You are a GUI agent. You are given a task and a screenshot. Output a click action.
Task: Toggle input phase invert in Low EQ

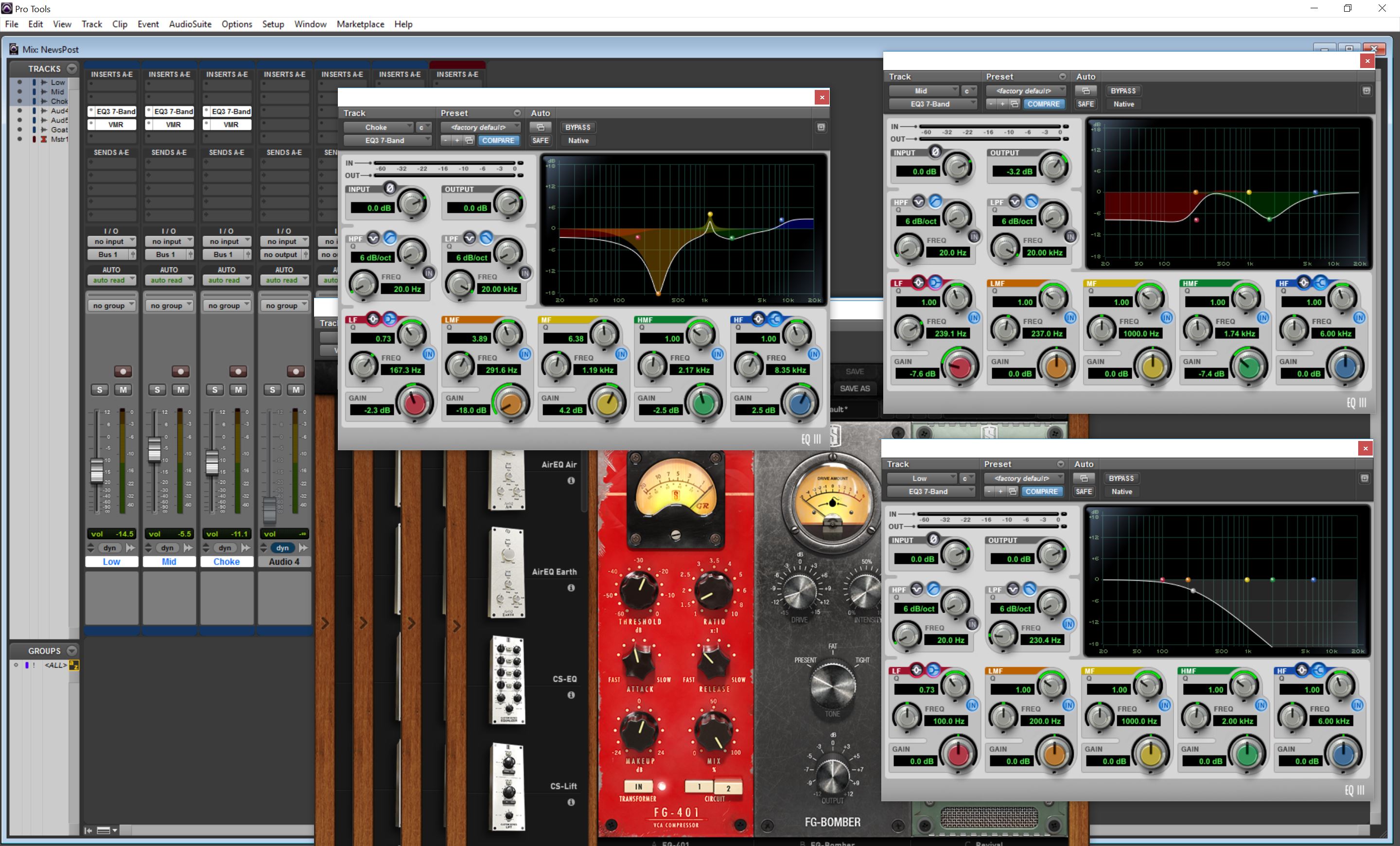pos(933,539)
